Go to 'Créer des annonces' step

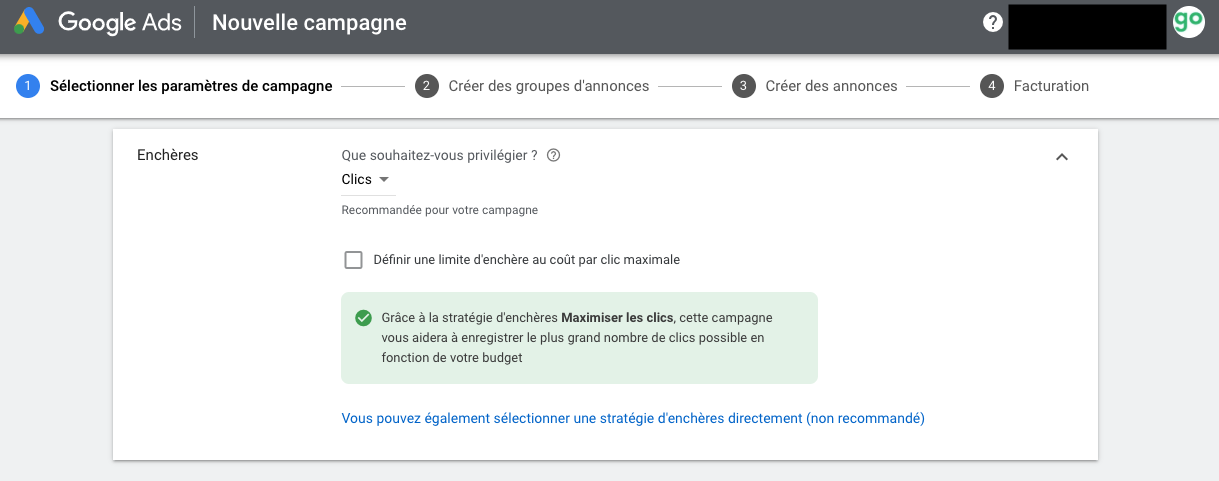(832, 86)
